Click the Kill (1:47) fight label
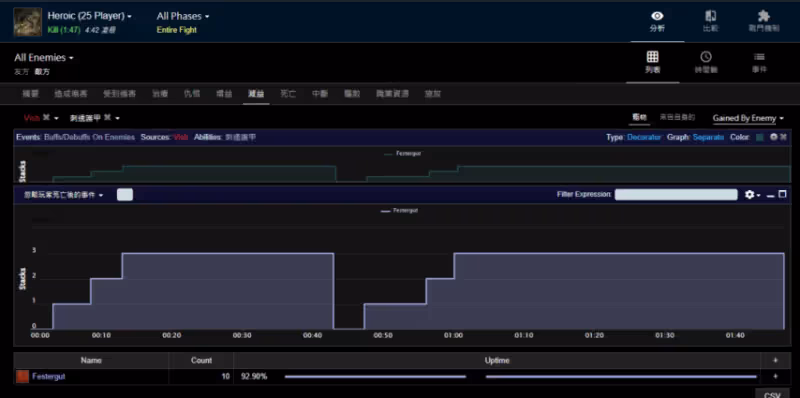The width and height of the screenshot is (800, 398). [x=65, y=30]
